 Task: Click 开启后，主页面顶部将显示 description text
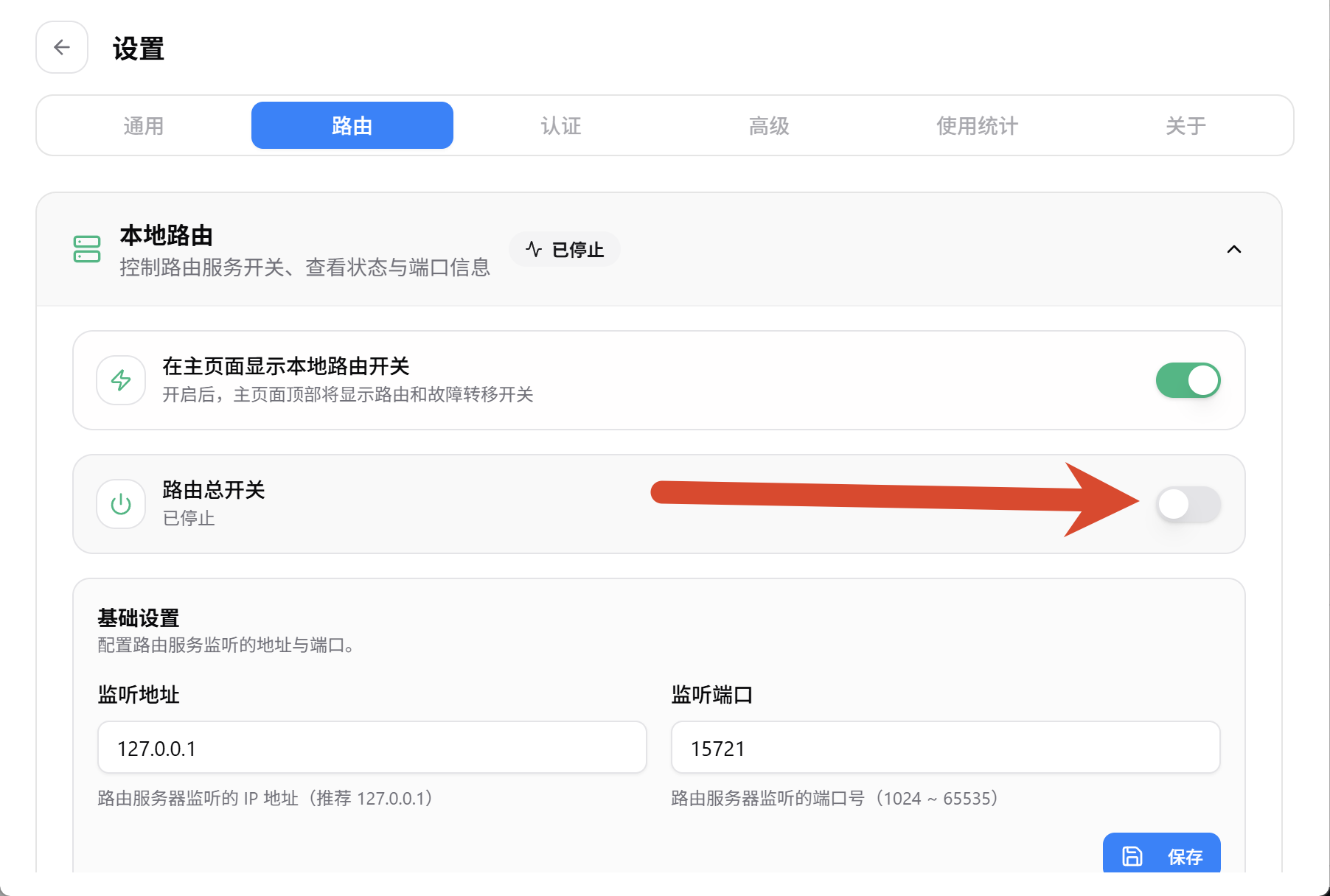coord(348,394)
